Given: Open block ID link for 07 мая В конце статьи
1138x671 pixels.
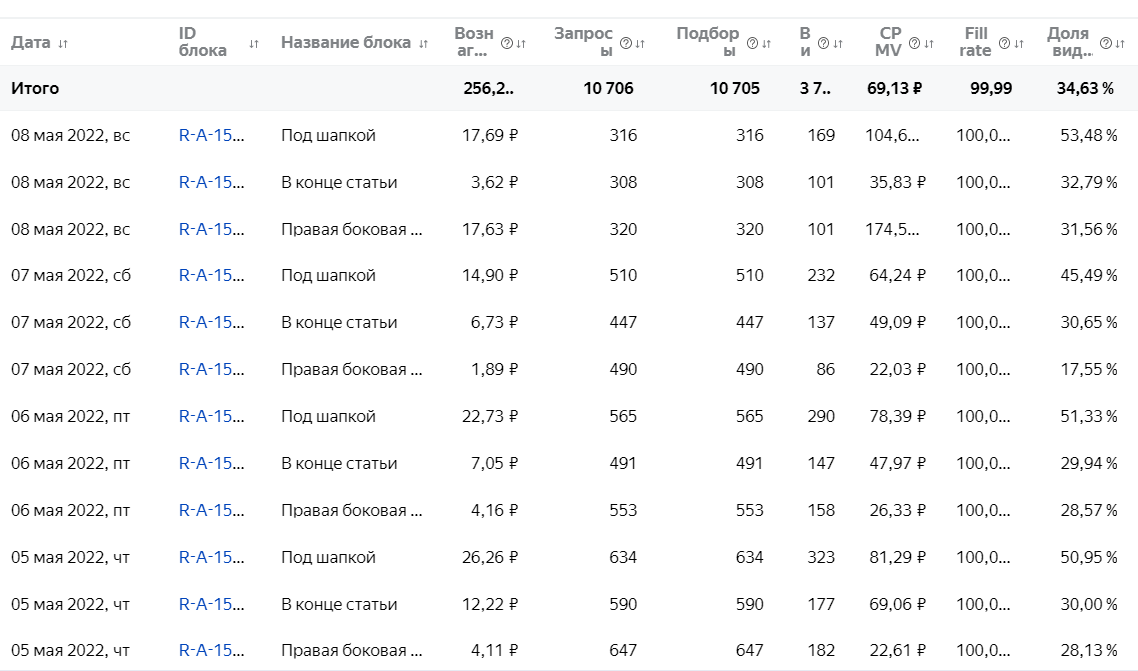Looking at the screenshot, I should tap(211, 322).
